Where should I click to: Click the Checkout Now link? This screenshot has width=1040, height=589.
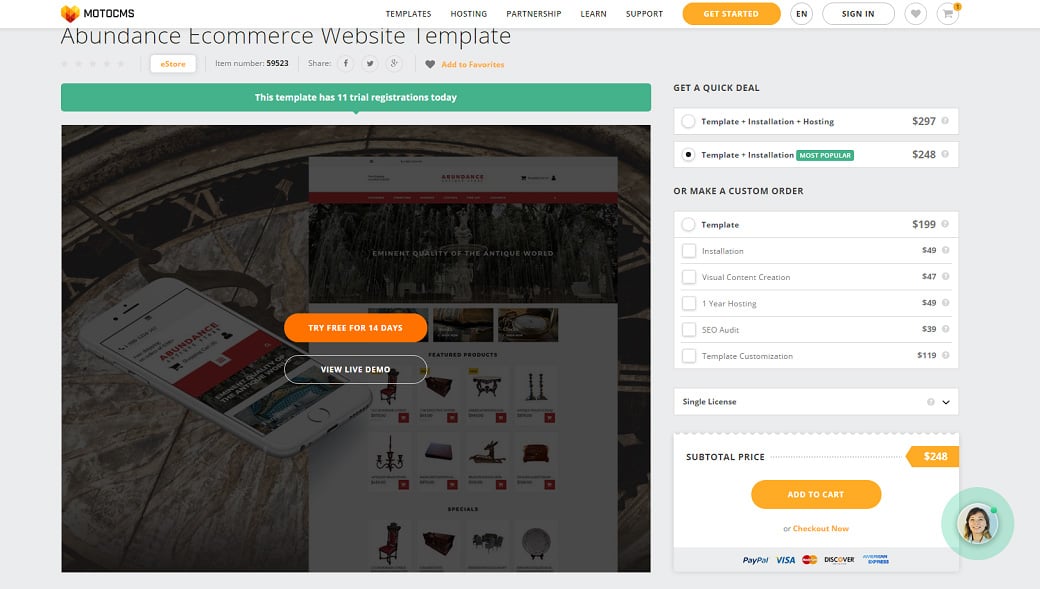coord(820,529)
